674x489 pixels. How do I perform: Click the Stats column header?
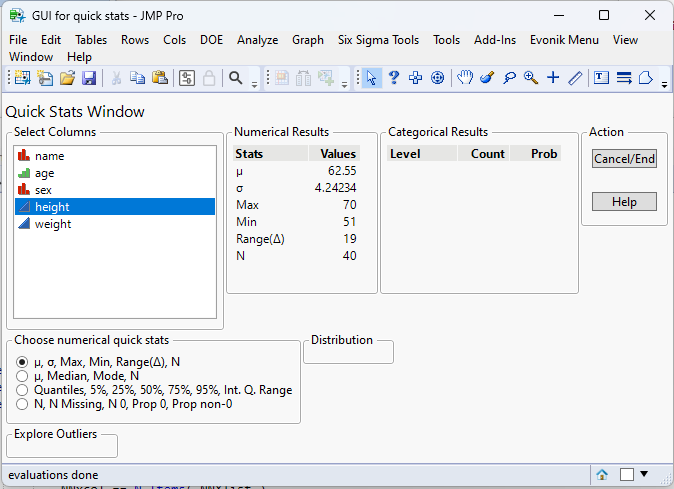[x=270, y=153]
